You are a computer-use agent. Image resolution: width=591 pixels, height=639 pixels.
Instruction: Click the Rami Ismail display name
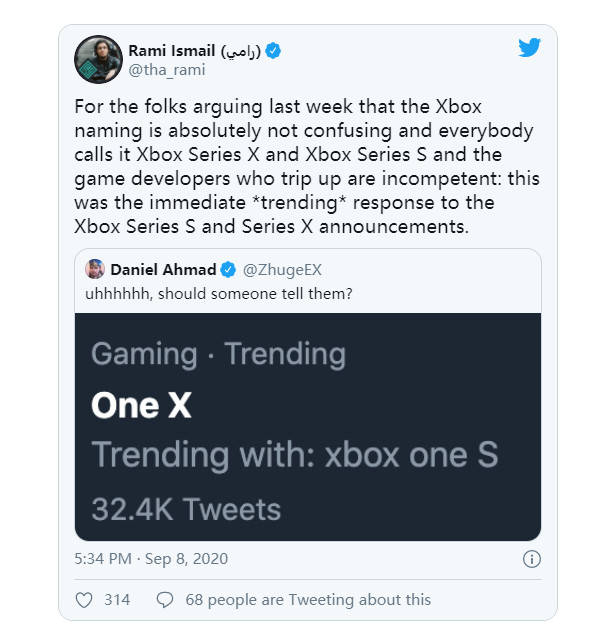[x=194, y=51]
